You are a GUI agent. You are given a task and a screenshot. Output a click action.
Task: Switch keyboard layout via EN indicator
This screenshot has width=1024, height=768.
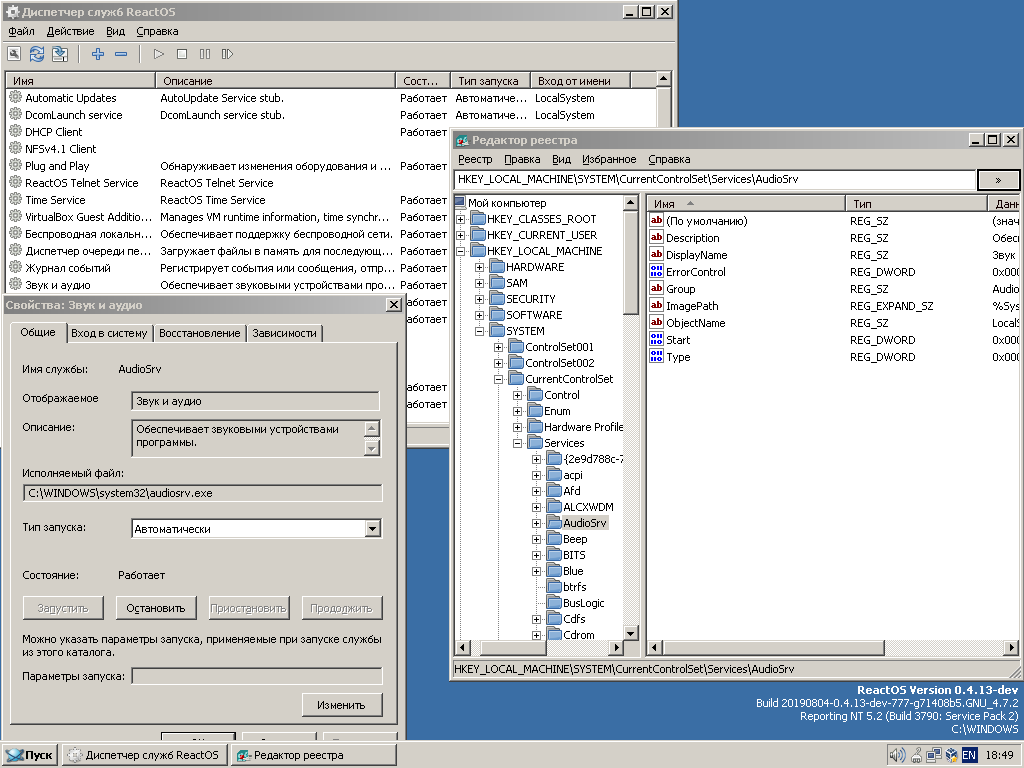click(969, 755)
